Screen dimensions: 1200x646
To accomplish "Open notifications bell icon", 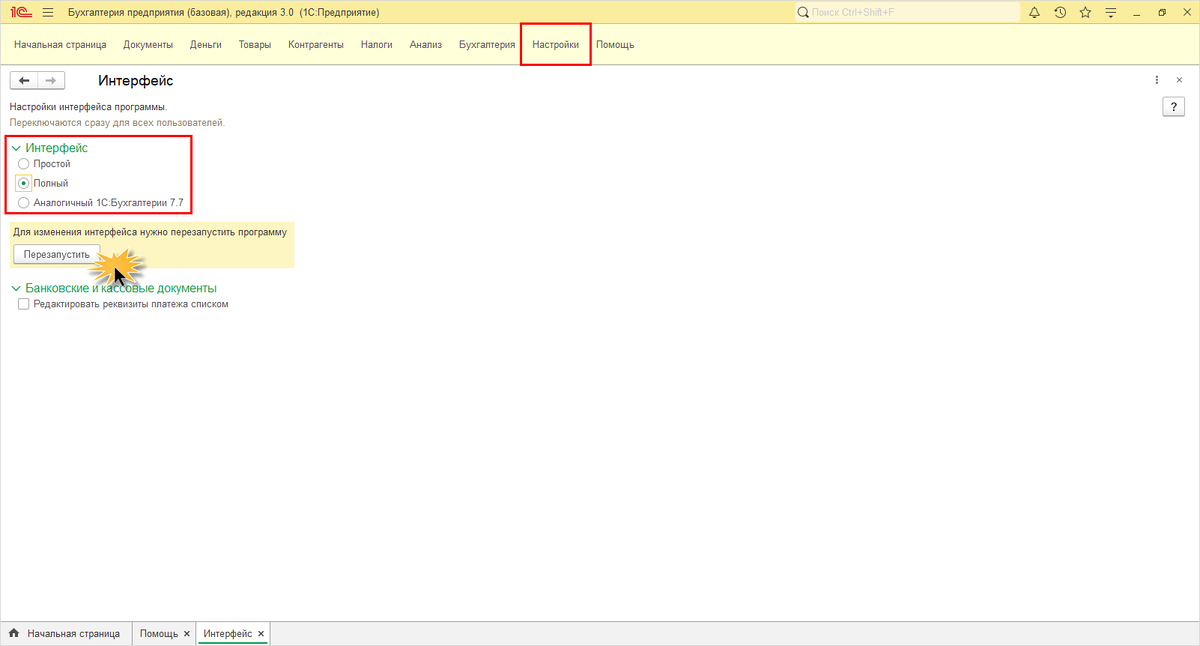I will tap(1034, 12).
